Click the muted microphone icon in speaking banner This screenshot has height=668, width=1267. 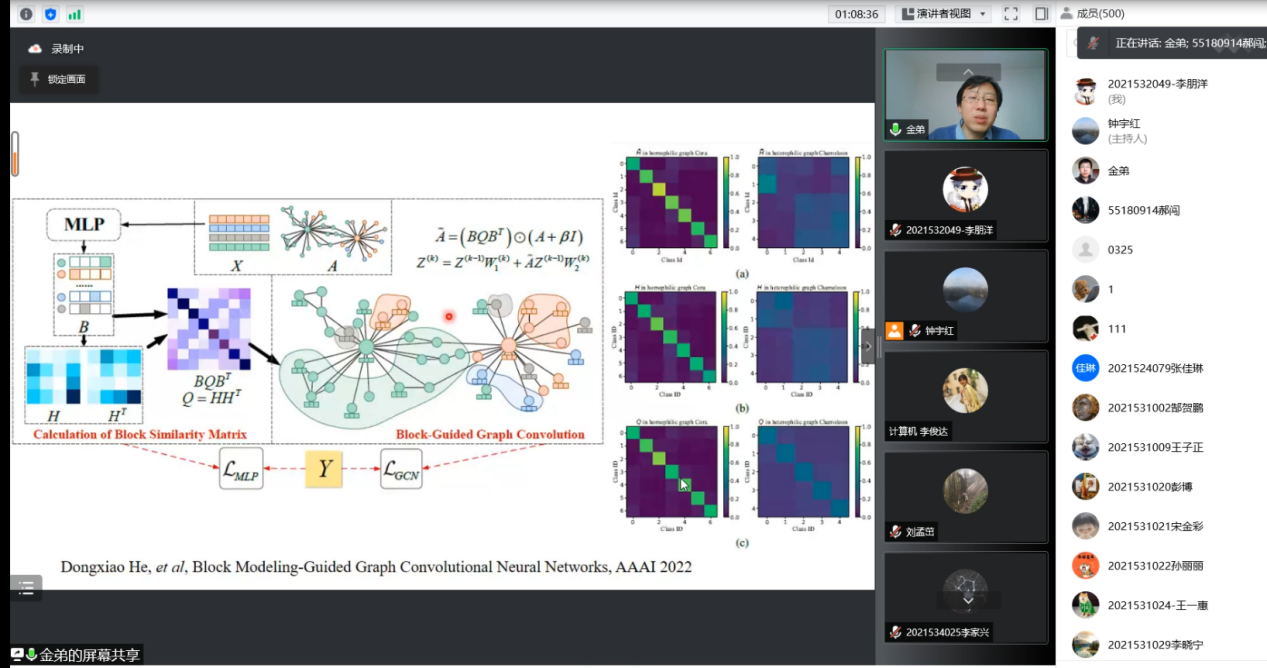coord(1094,43)
